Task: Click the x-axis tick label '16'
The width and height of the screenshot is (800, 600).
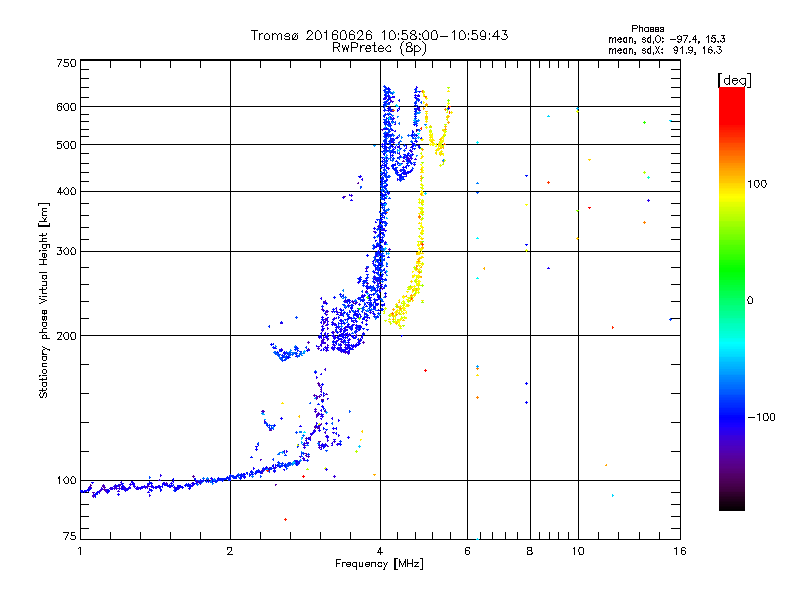Action: [x=680, y=551]
